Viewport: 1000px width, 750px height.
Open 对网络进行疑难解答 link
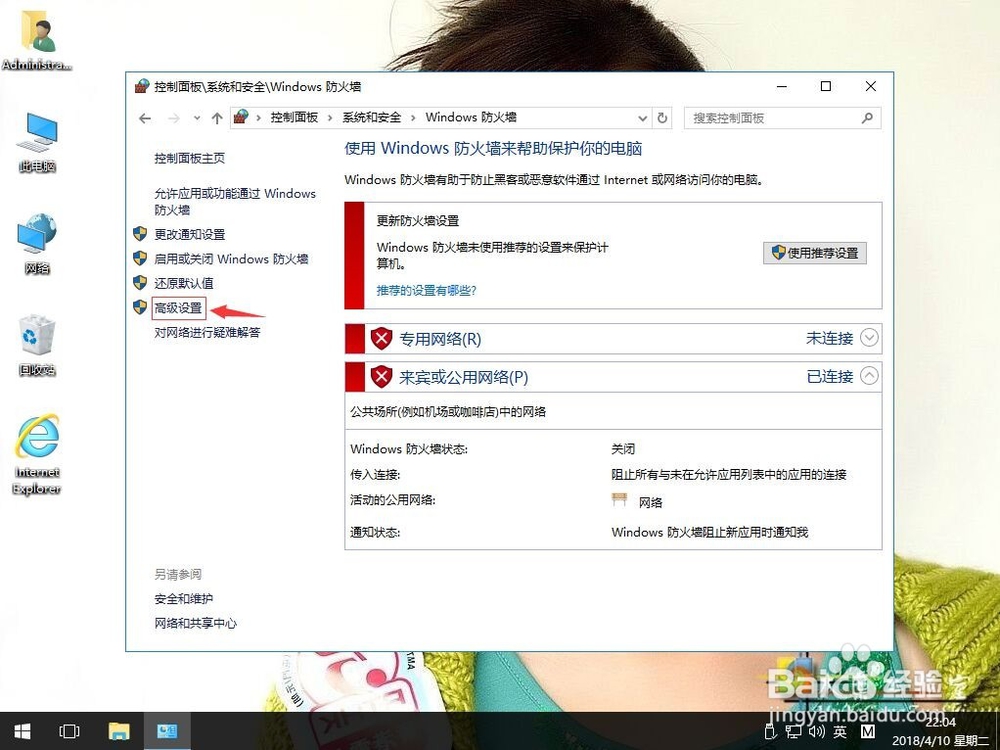click(x=207, y=332)
